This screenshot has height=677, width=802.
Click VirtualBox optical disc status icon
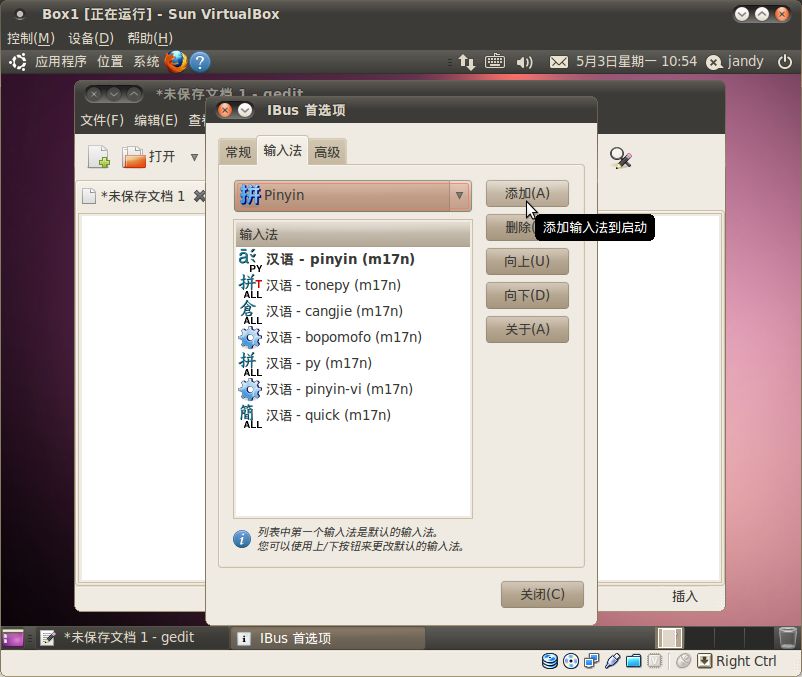click(x=571, y=661)
